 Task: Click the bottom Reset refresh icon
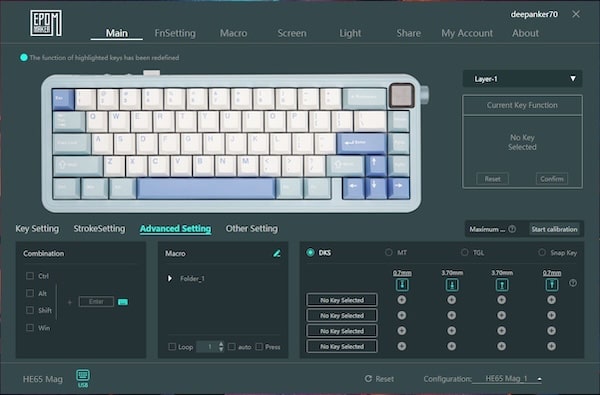pos(368,379)
